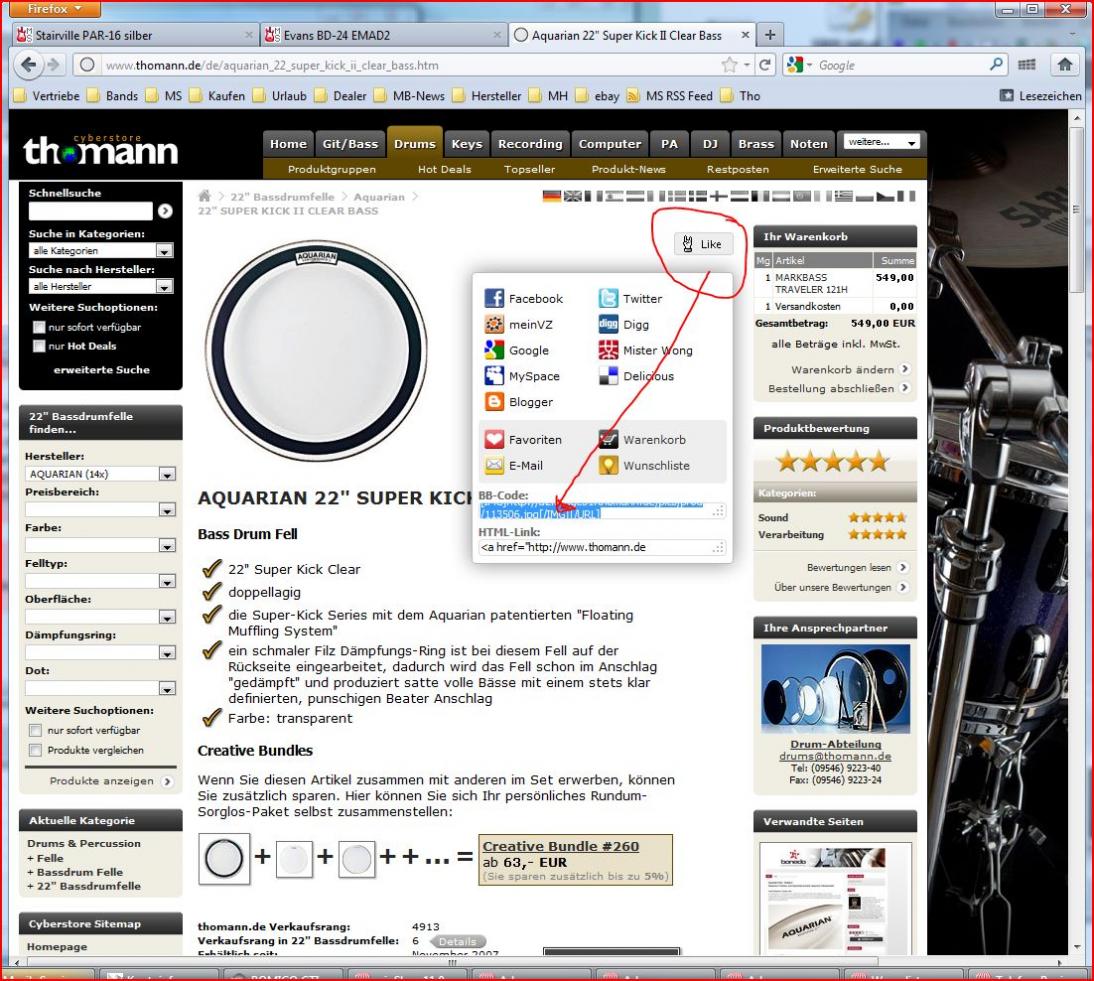Open Hot Deals submenu item
Image resolution: width=1094 pixels, height=981 pixels.
pos(444,169)
